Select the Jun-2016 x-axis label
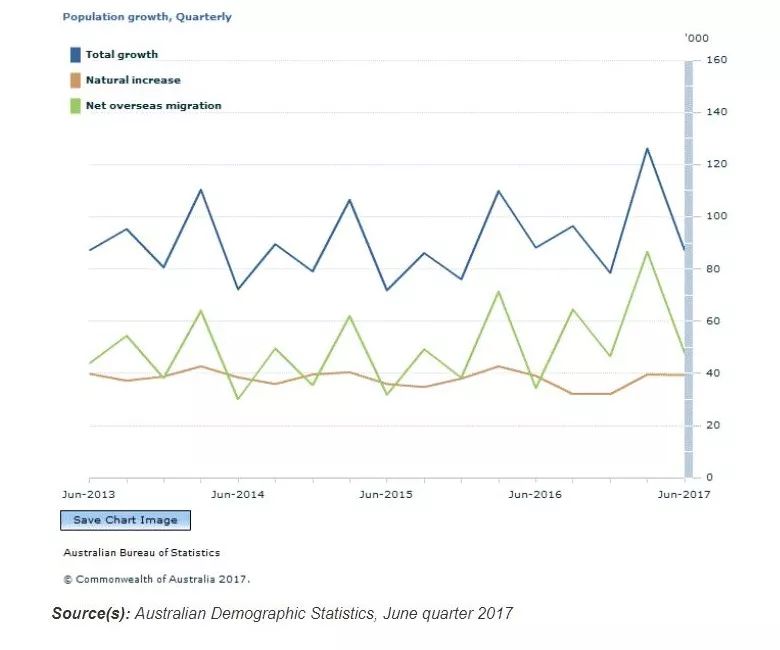780x650 pixels. click(535, 494)
